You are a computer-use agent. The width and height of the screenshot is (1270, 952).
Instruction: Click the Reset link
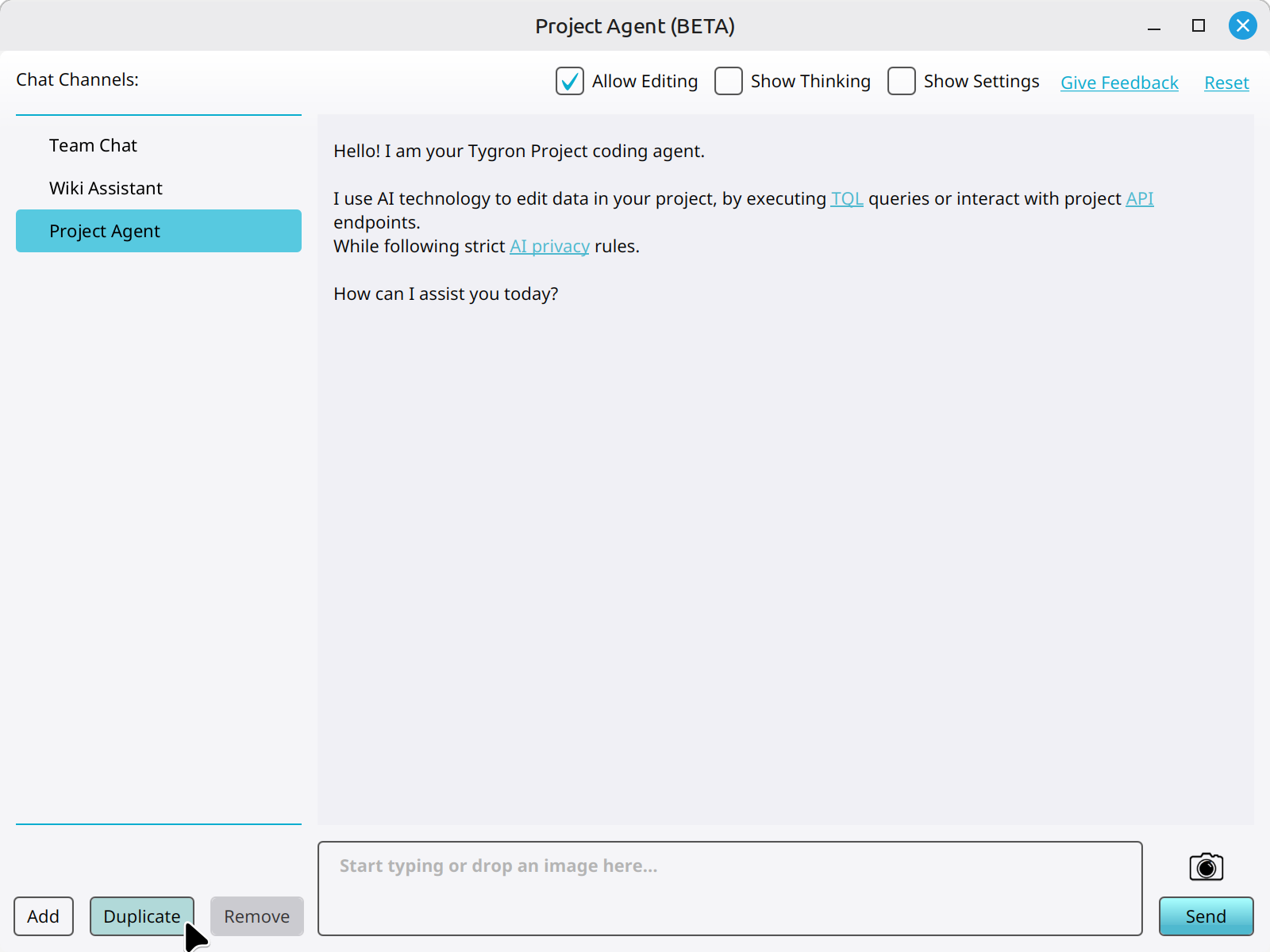1226,83
